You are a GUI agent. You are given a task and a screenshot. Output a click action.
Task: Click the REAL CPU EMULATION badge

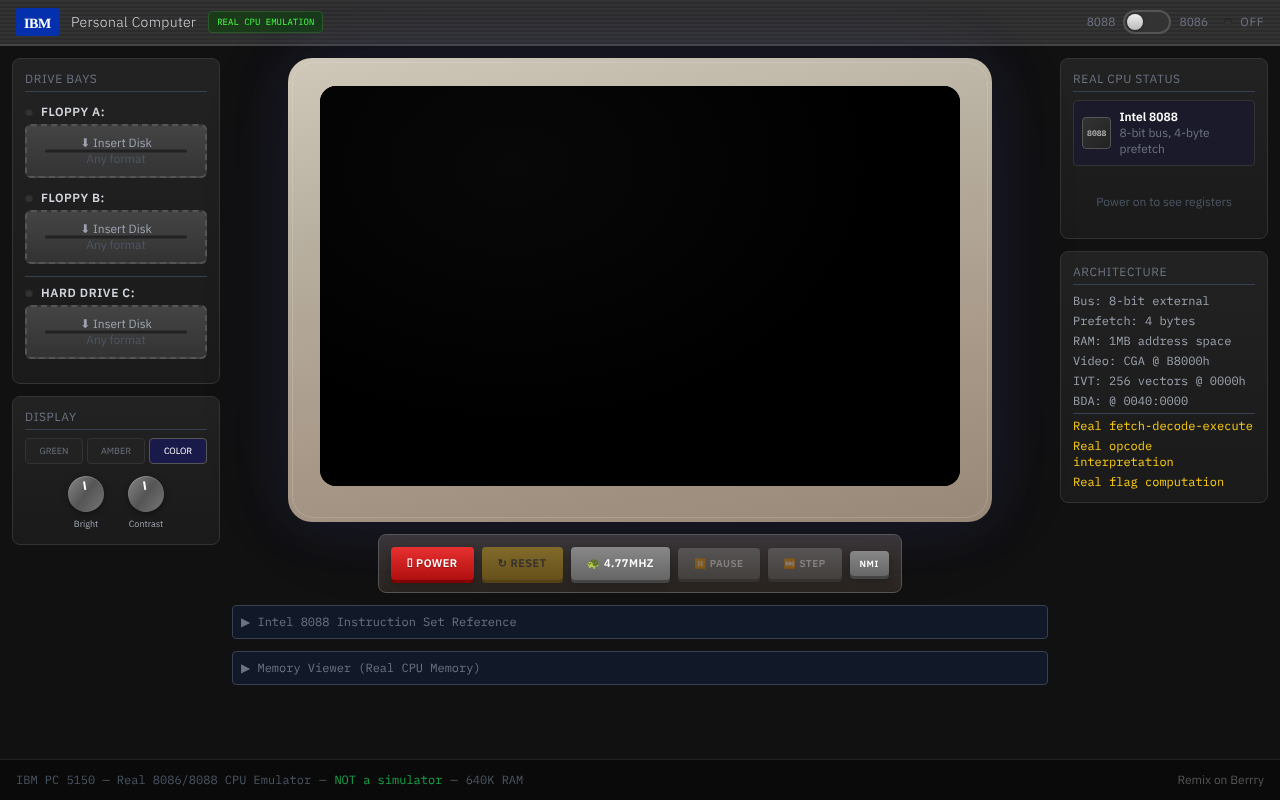pyautogui.click(x=265, y=21)
